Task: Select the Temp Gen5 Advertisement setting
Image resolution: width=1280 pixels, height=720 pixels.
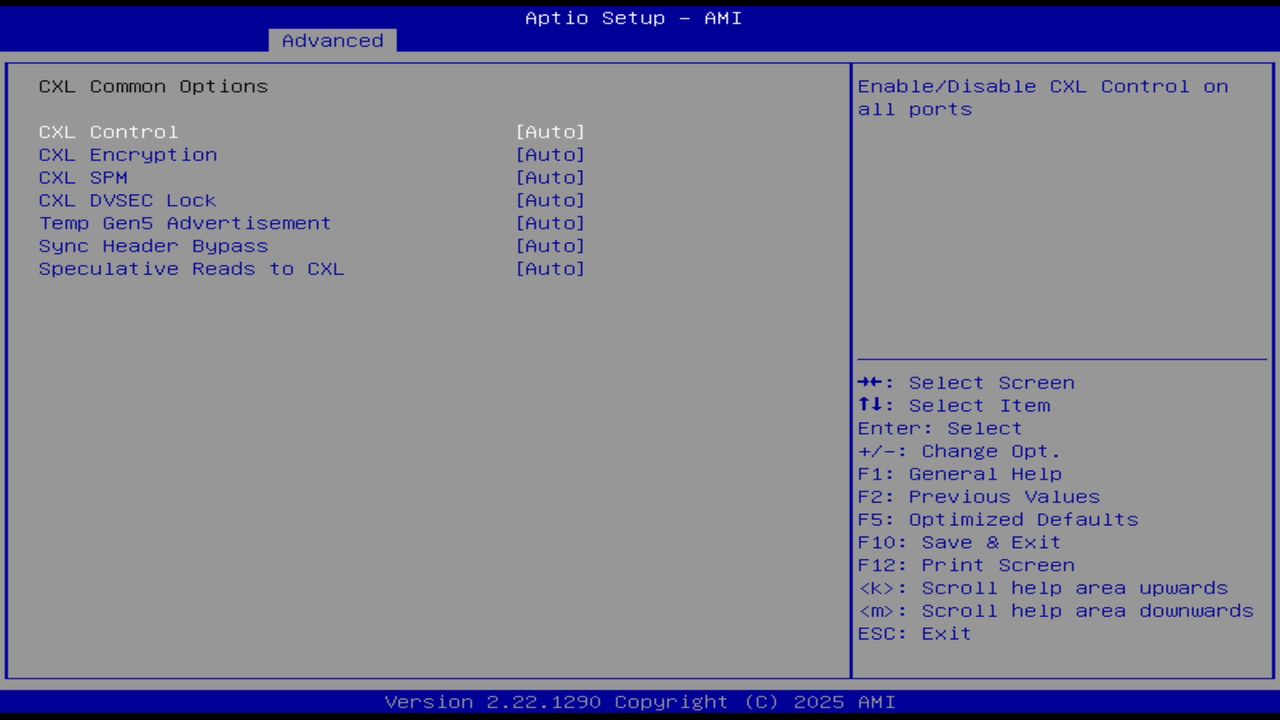Action: click(184, 222)
